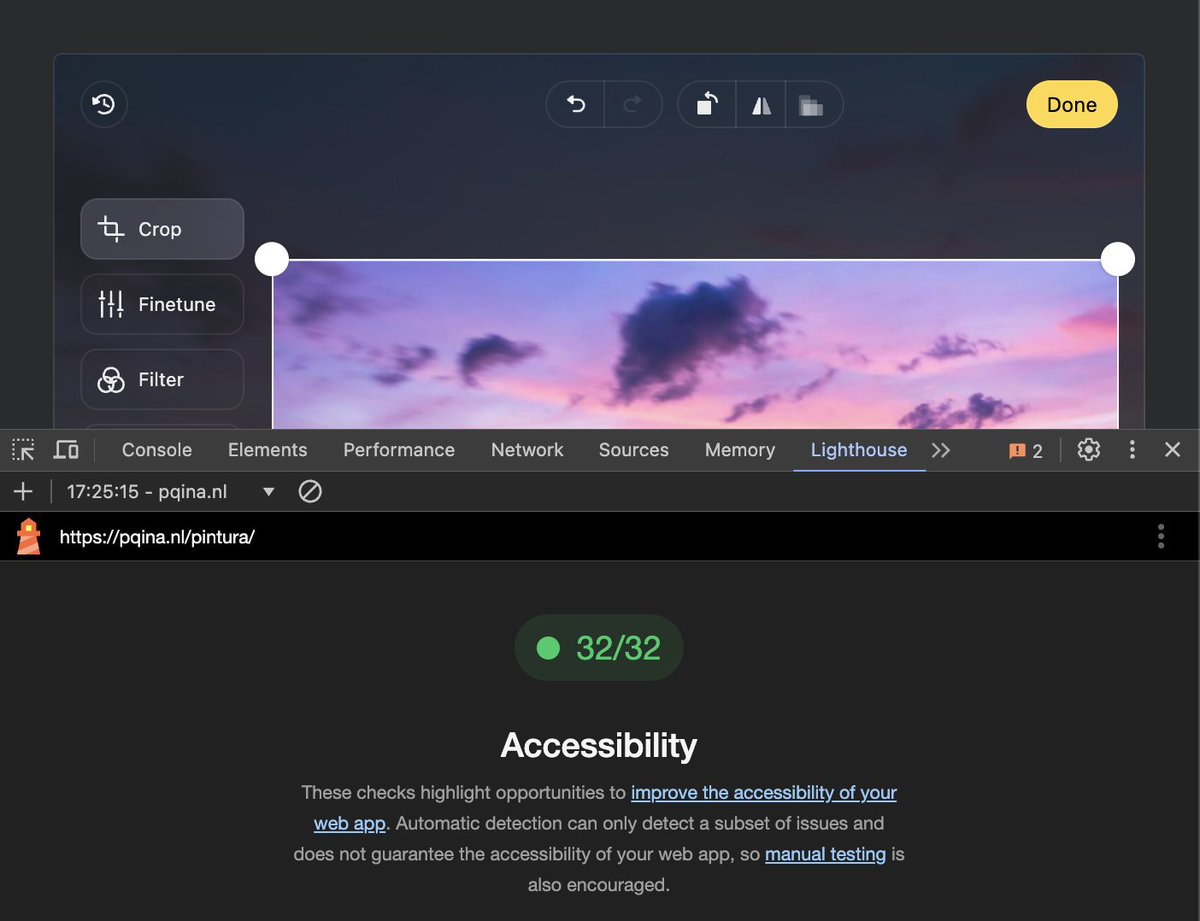Flip the image horizontally

click(x=760, y=104)
